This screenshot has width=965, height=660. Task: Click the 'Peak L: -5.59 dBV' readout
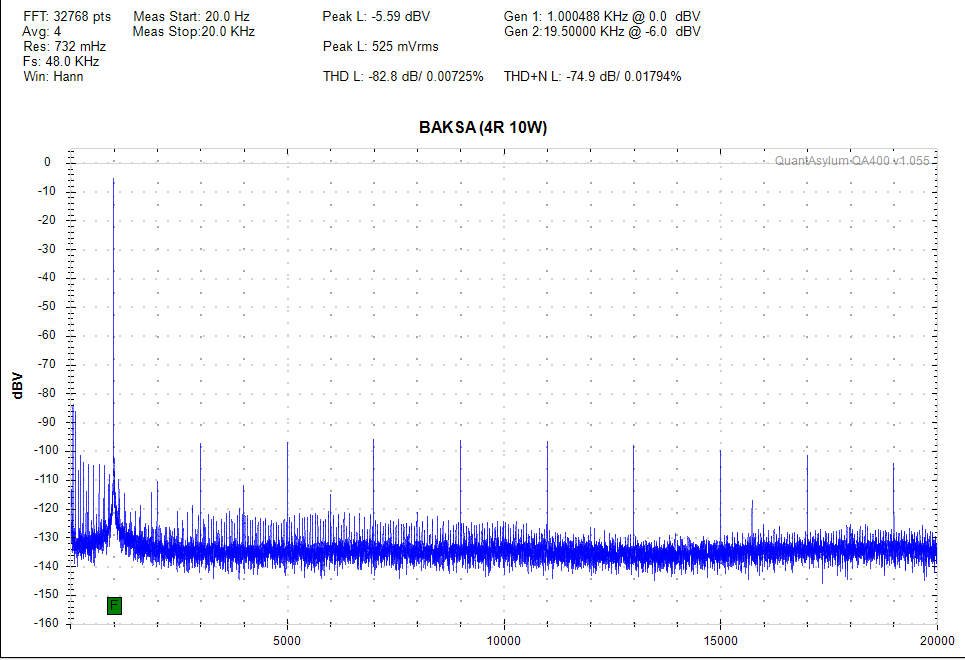tap(376, 17)
